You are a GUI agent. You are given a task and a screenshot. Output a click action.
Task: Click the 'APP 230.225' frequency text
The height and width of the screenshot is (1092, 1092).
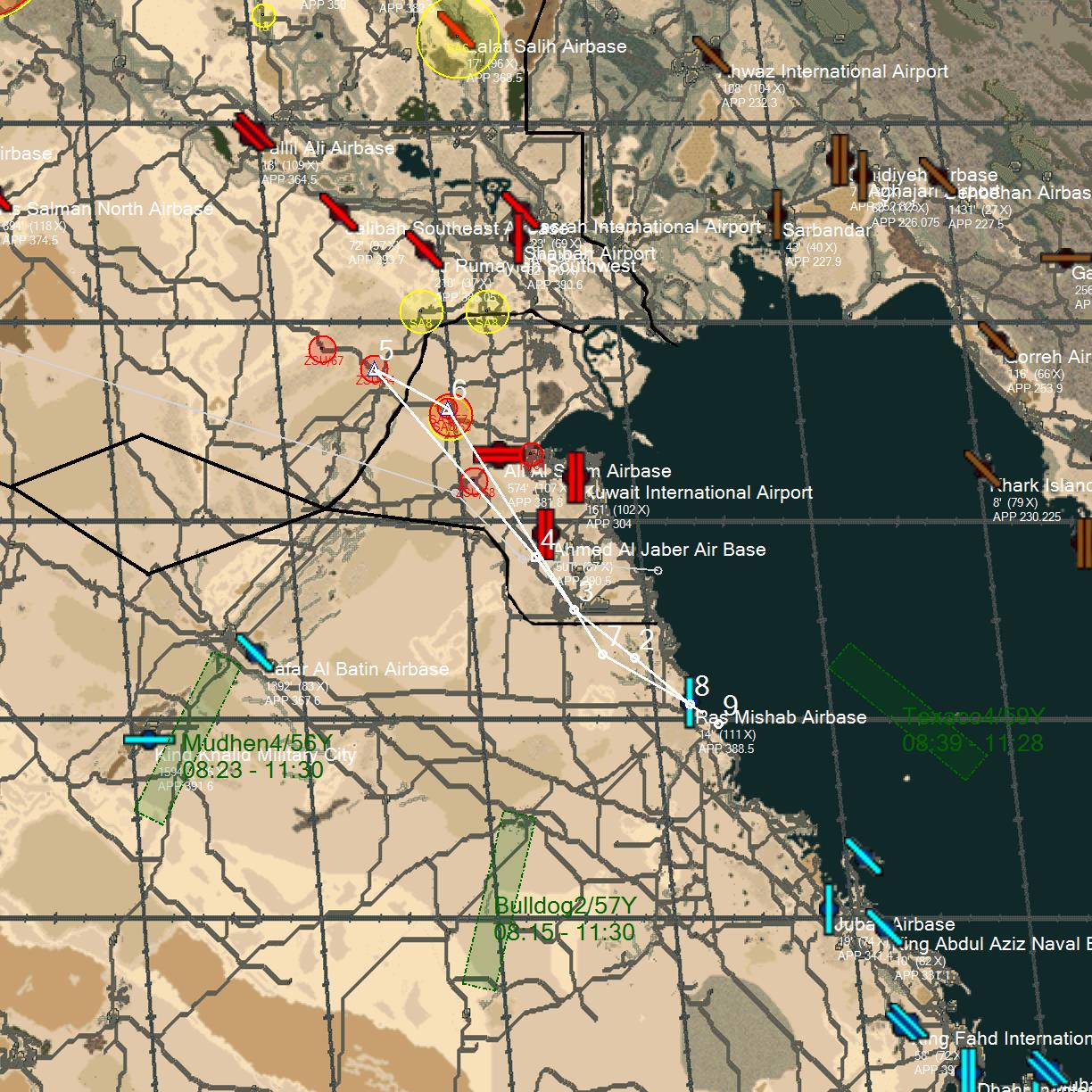(1027, 517)
